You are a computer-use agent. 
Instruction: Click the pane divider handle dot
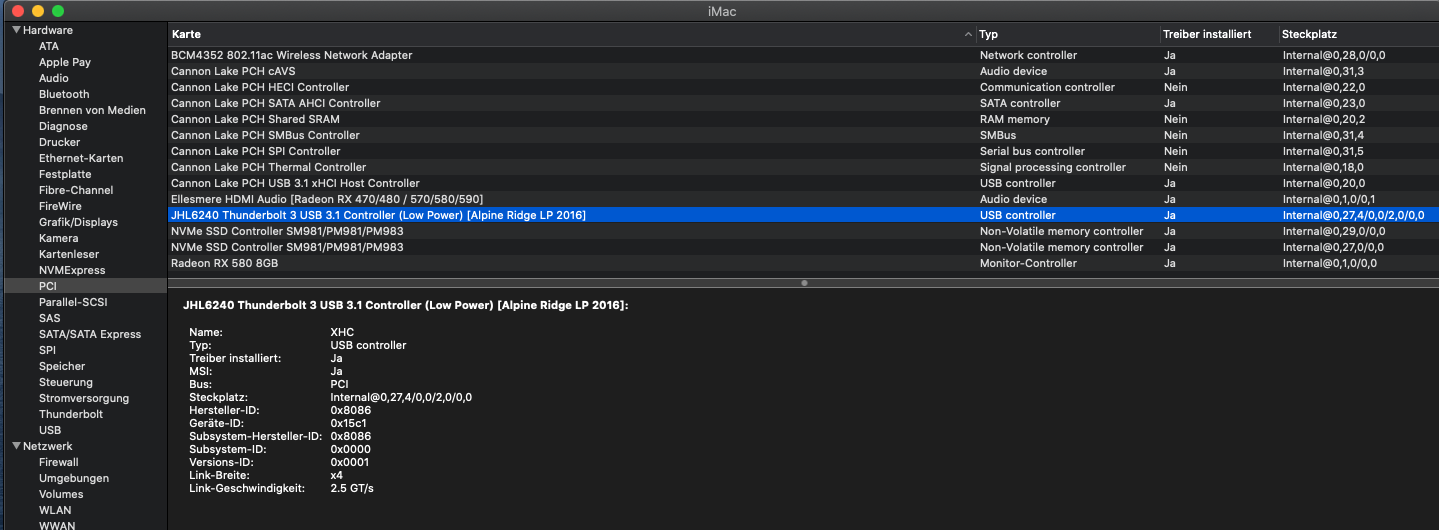pyautogui.click(x=804, y=283)
